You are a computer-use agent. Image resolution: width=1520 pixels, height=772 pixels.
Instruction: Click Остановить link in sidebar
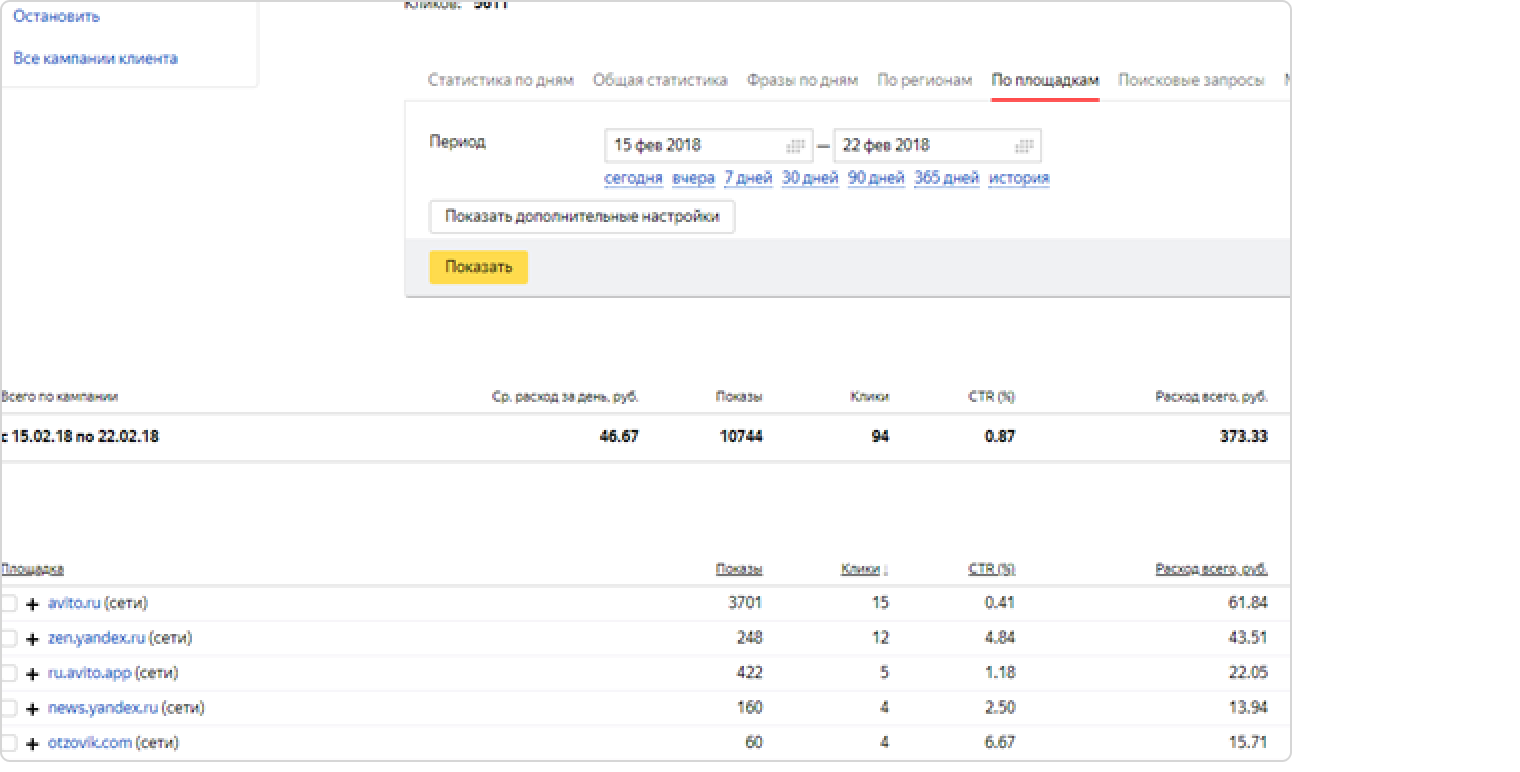point(56,17)
